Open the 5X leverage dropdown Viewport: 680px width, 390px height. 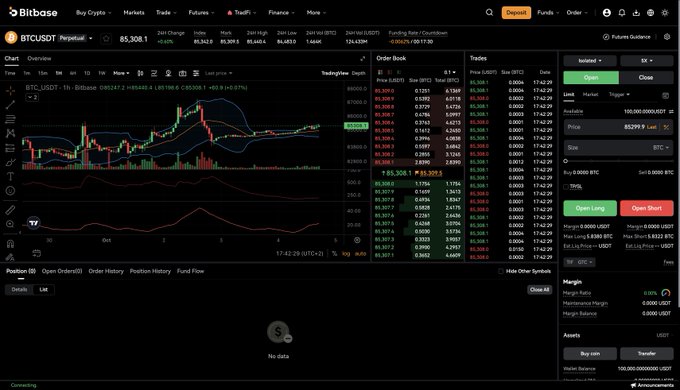(647, 61)
